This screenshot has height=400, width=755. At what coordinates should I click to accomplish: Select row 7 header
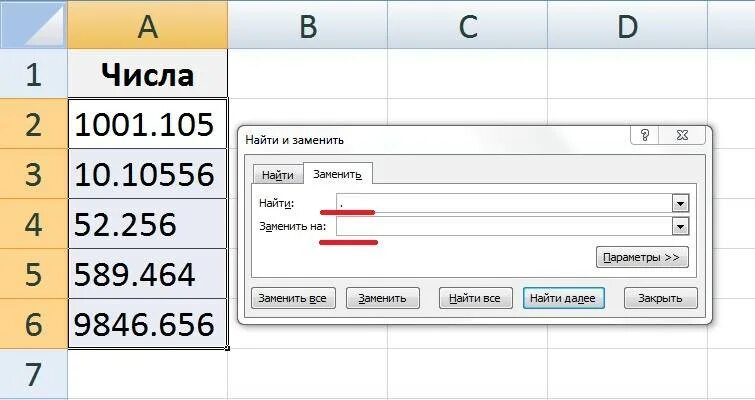pyautogui.click(x=33, y=374)
